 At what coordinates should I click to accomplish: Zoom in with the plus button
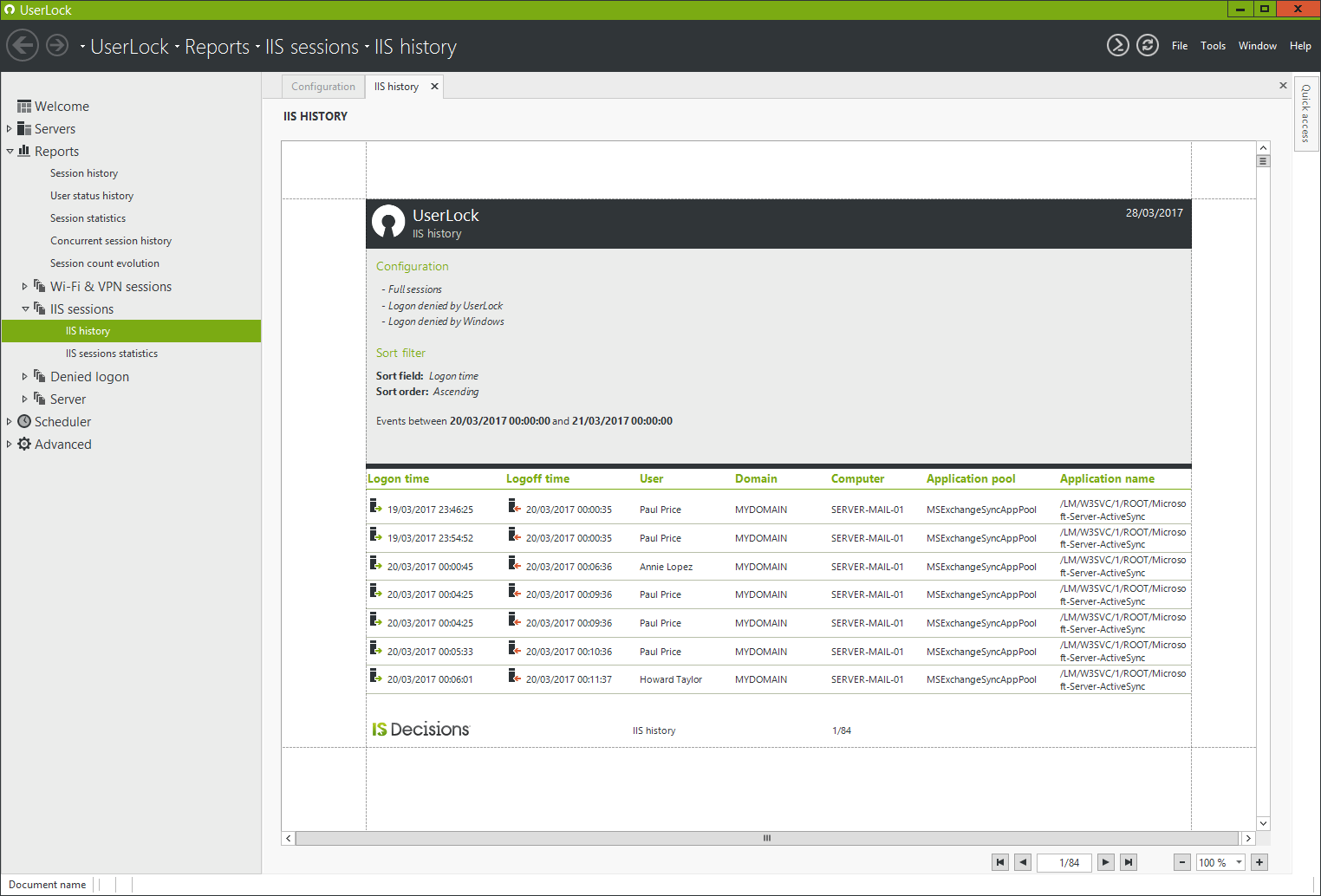click(1259, 862)
